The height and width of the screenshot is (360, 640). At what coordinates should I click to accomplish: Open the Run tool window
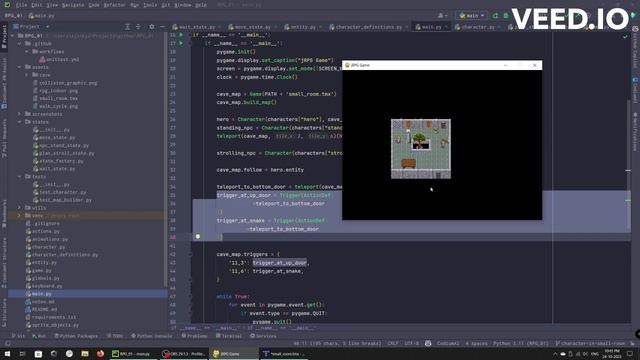tap(39, 336)
